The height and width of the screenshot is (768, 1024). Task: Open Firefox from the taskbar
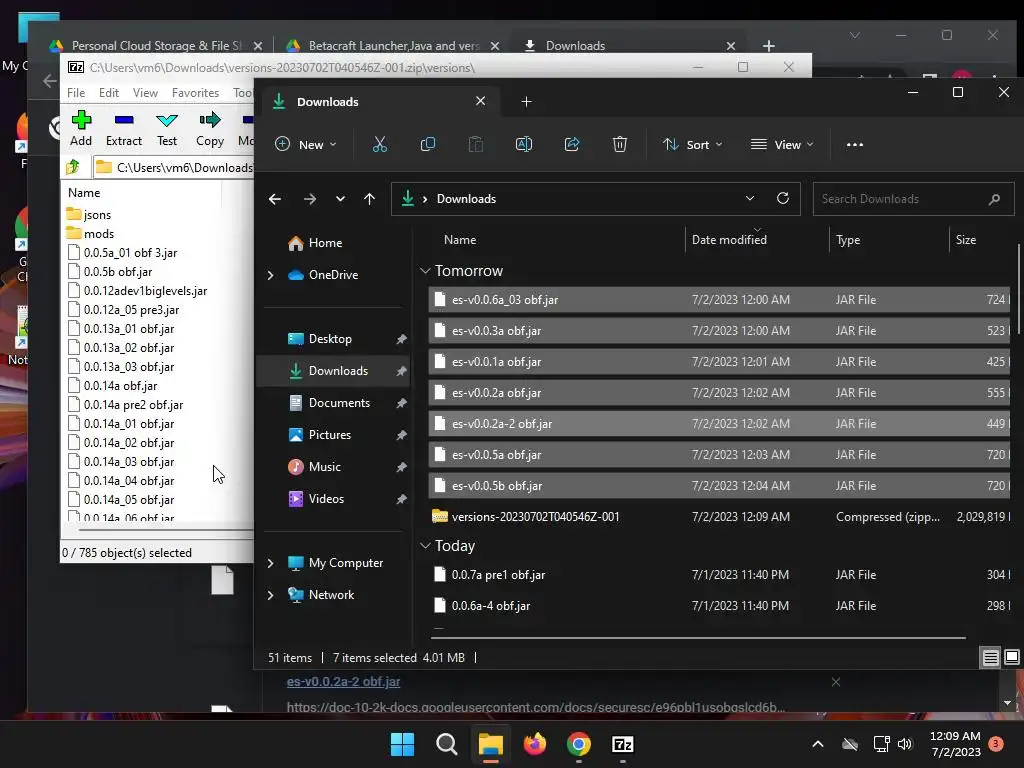click(535, 744)
